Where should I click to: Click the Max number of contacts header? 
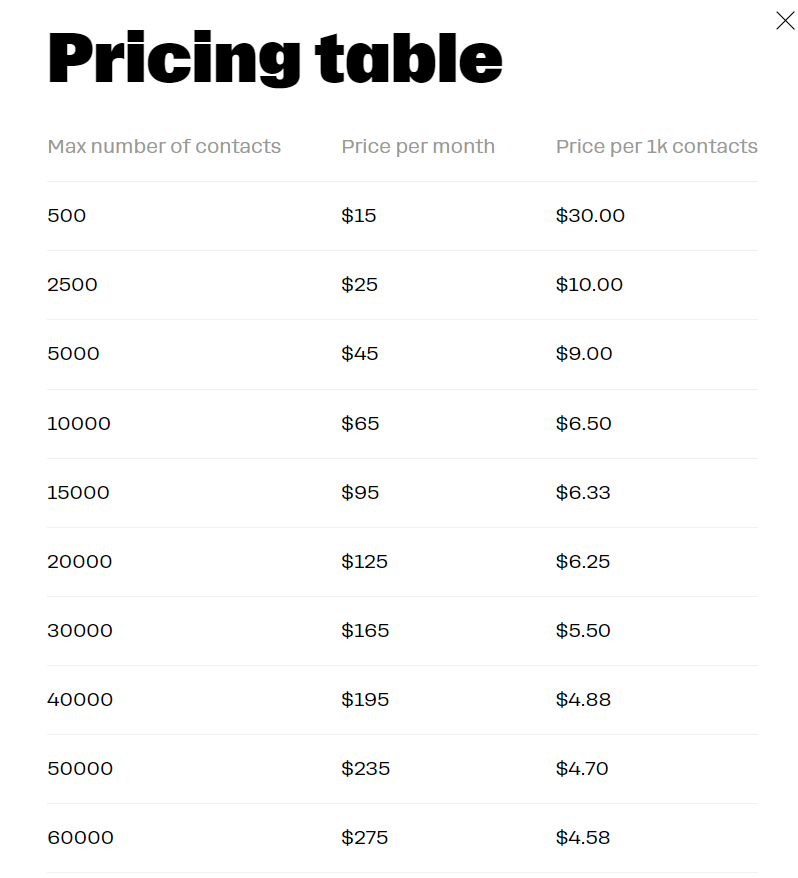tap(164, 146)
